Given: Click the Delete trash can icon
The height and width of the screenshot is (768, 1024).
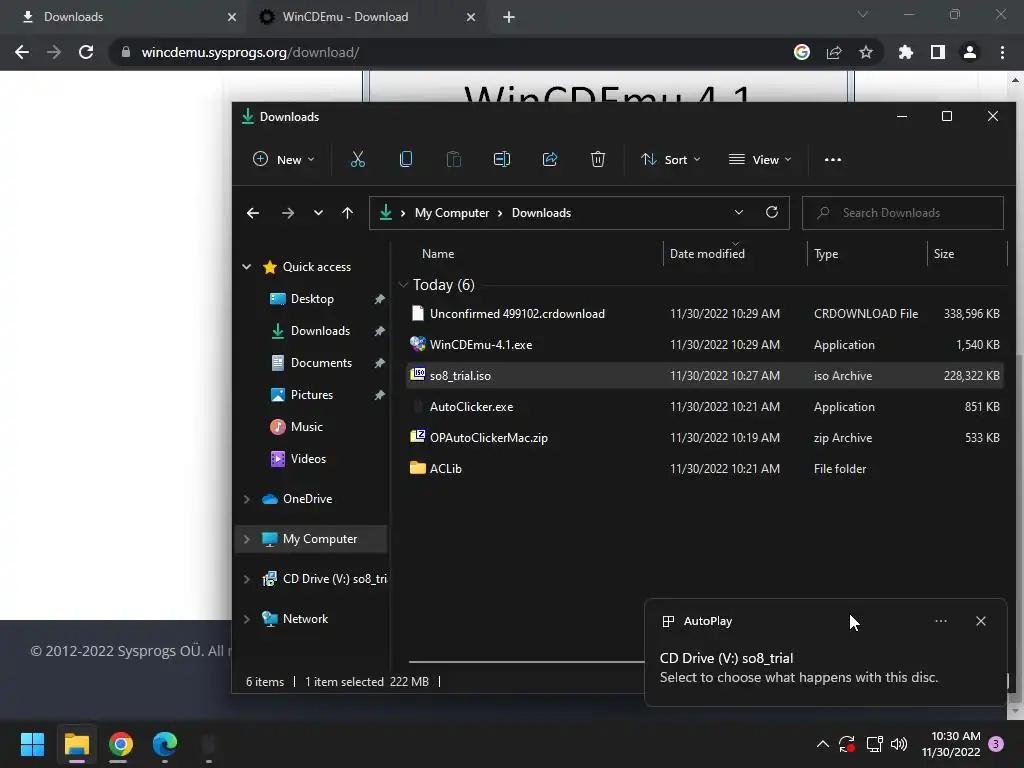Looking at the screenshot, I should 598,159.
